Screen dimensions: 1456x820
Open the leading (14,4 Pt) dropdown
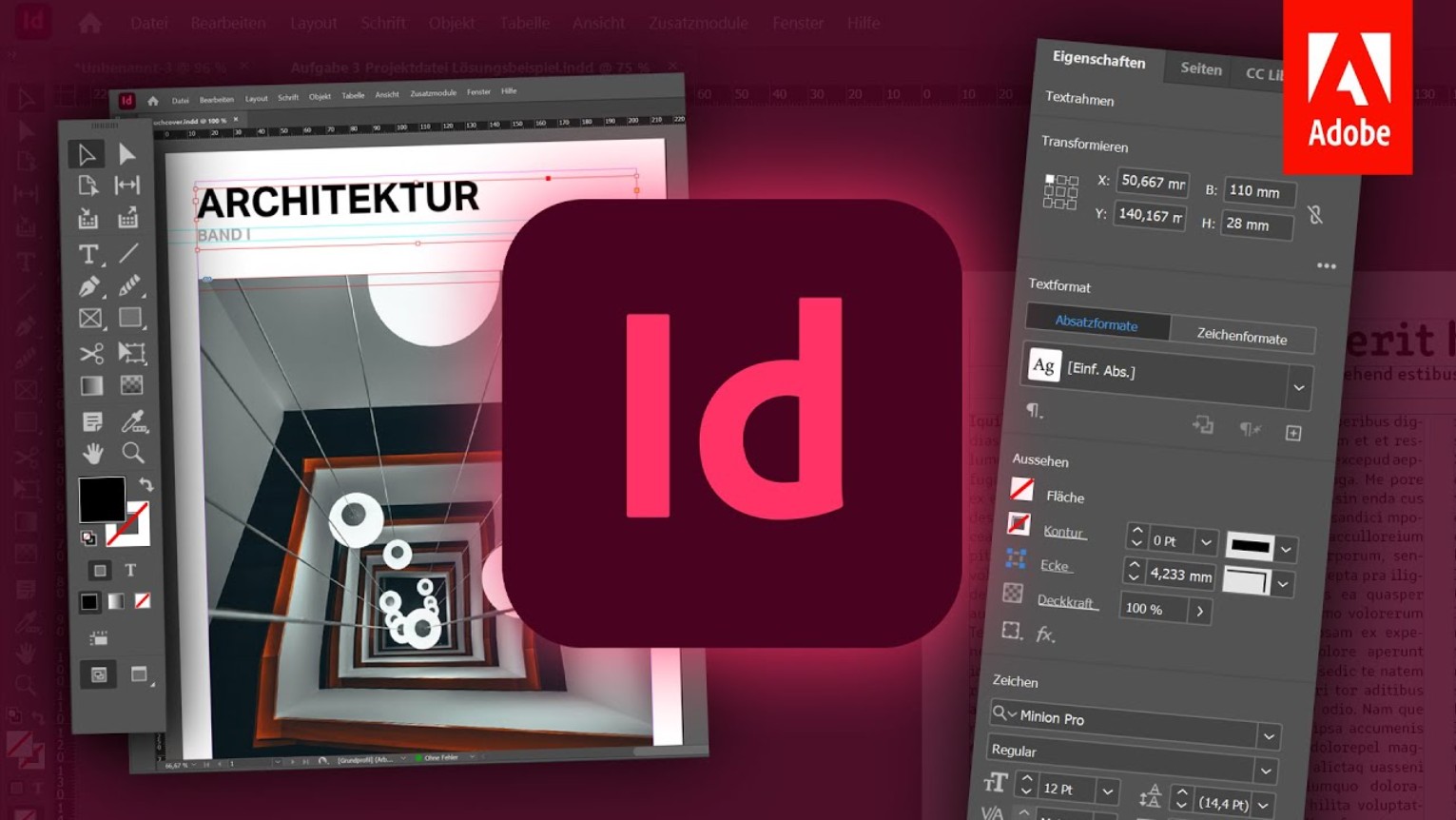(1263, 806)
